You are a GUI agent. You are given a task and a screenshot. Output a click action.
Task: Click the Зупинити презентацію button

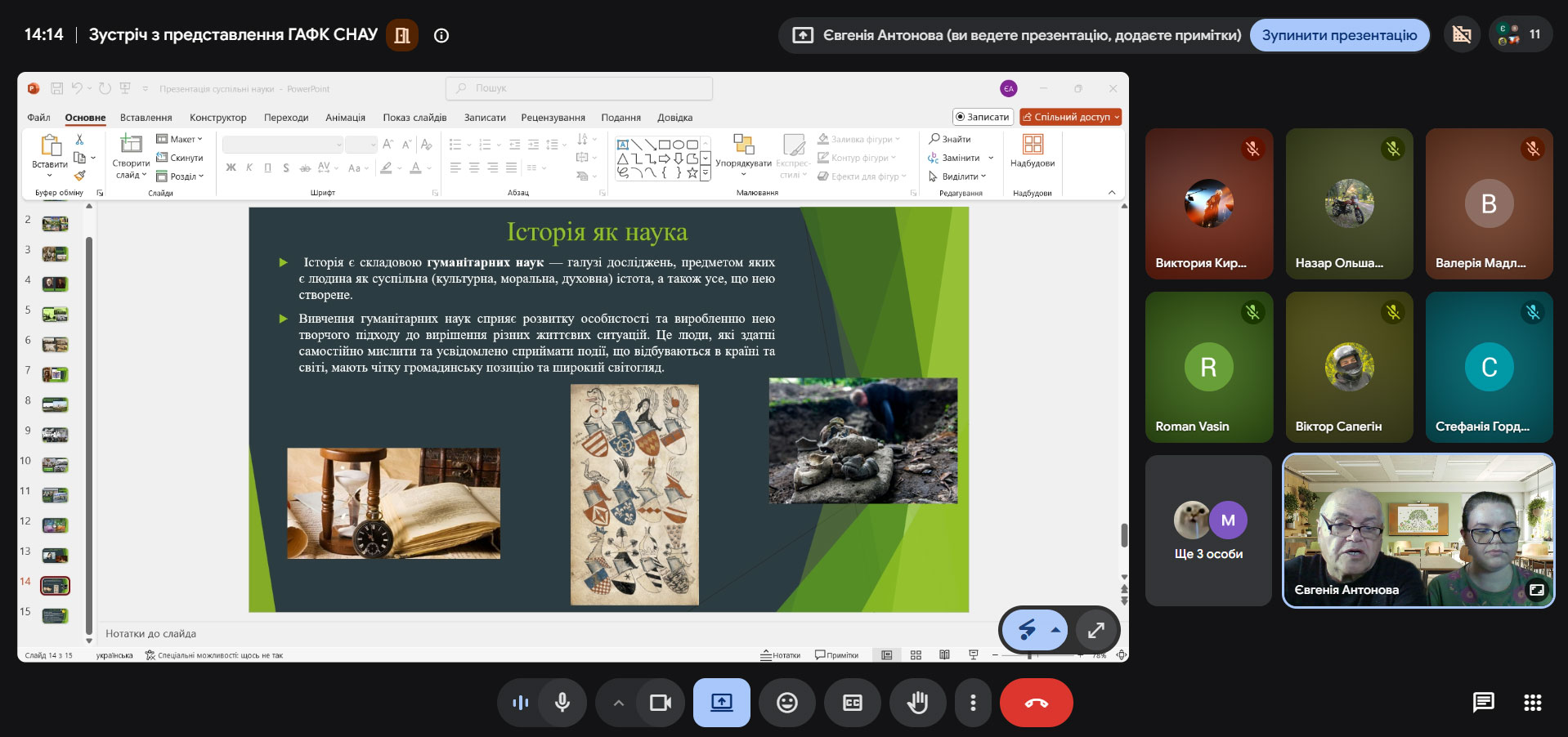pyautogui.click(x=1340, y=35)
